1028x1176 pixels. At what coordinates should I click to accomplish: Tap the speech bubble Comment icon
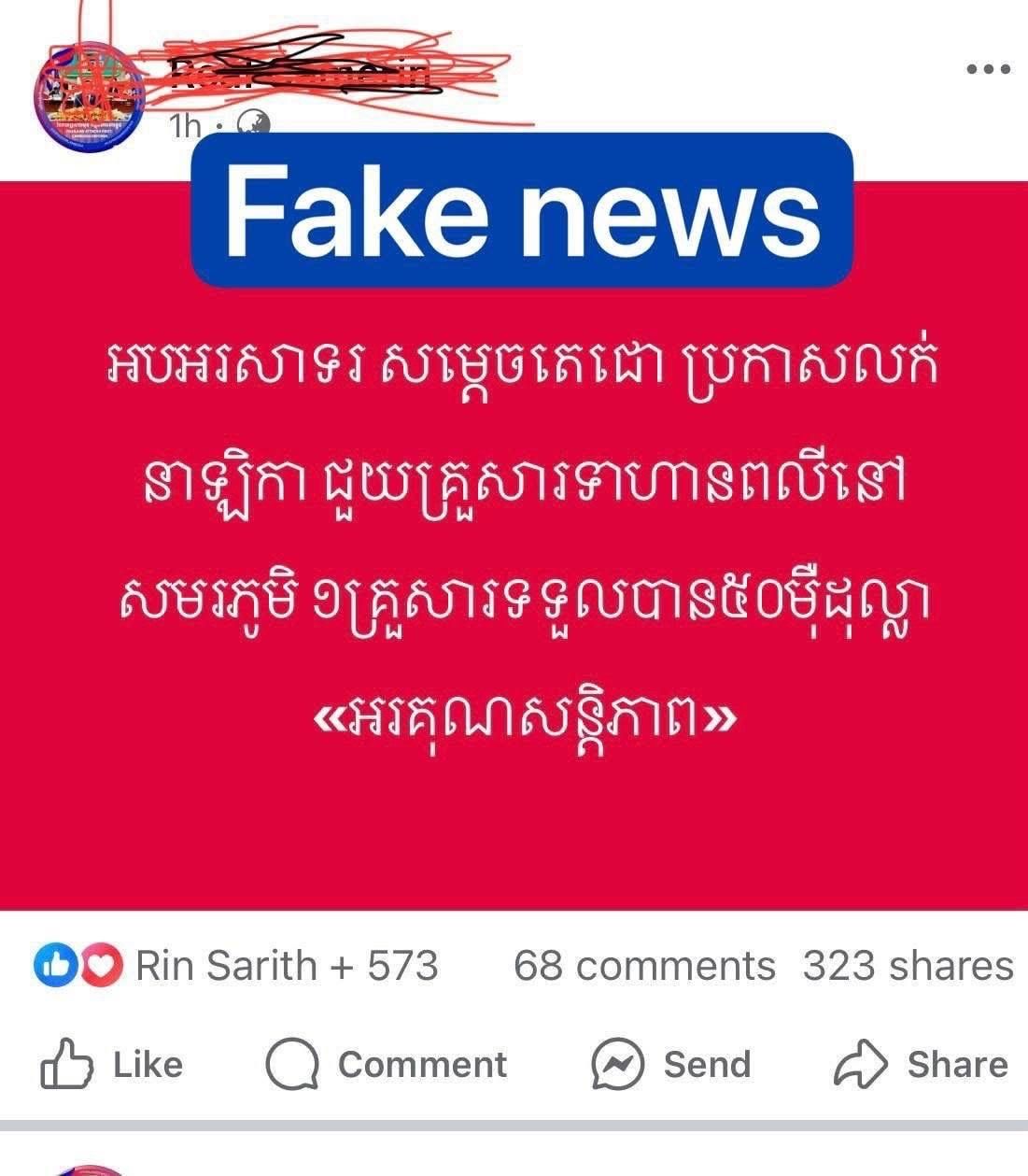[x=292, y=1065]
